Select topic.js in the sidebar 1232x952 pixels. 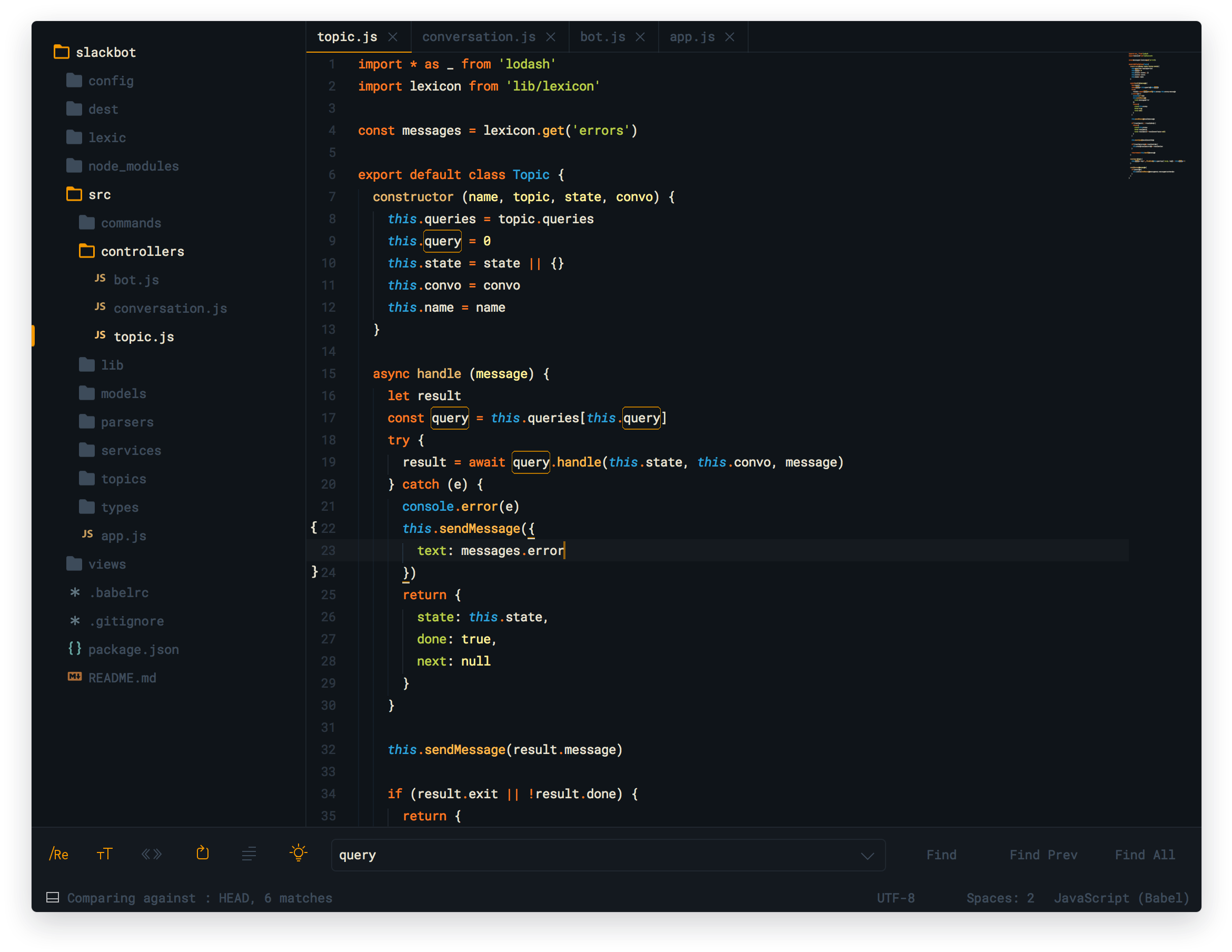point(144,337)
